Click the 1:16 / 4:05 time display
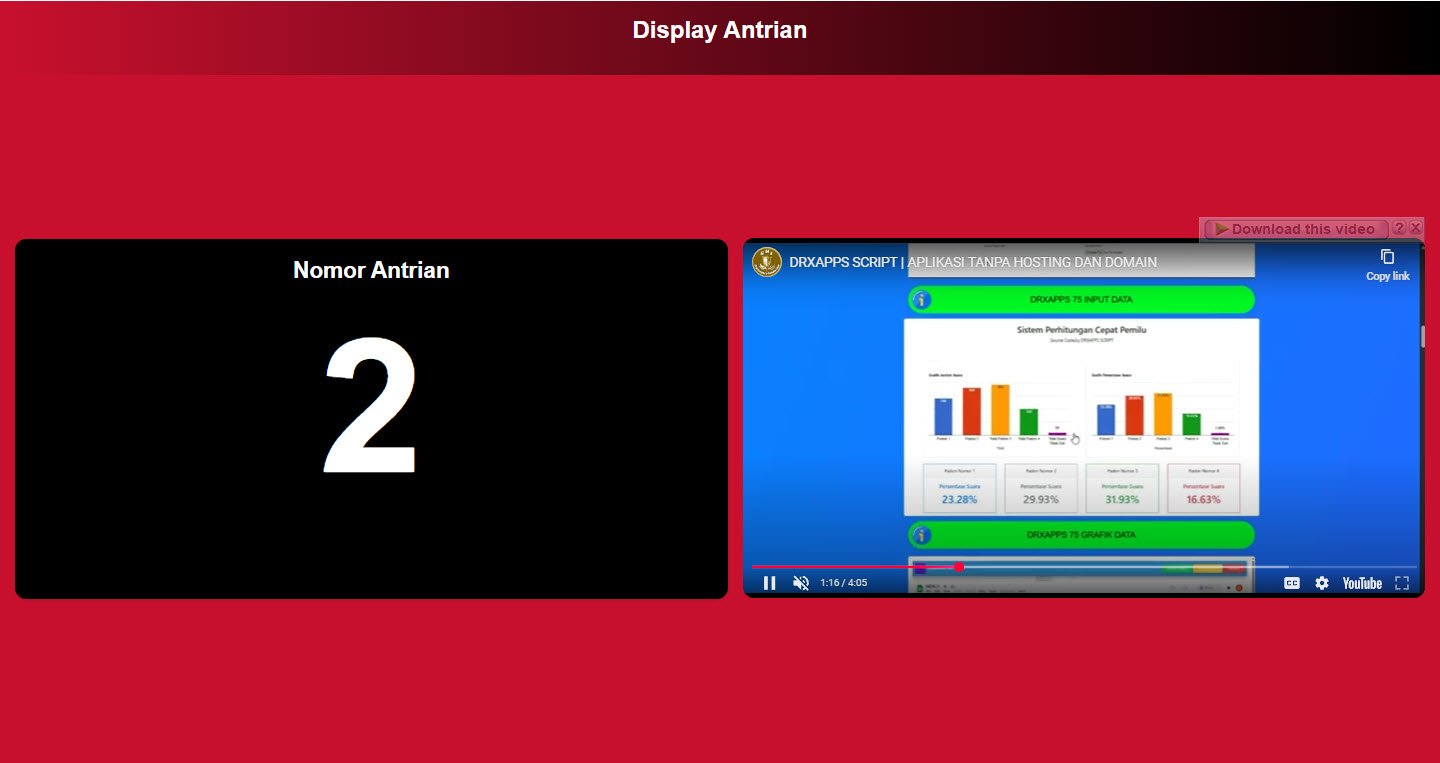Screen dimensions: 1440x763 tap(843, 583)
